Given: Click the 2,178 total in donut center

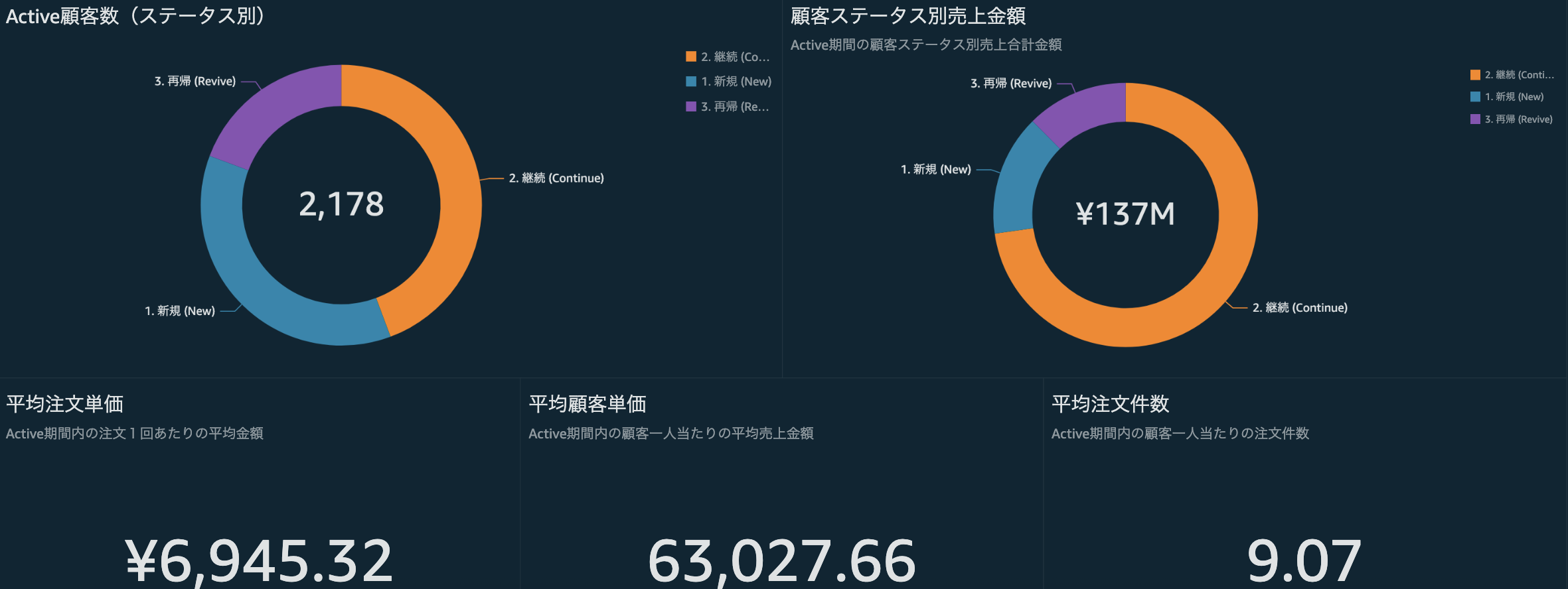Looking at the screenshot, I should [x=341, y=204].
